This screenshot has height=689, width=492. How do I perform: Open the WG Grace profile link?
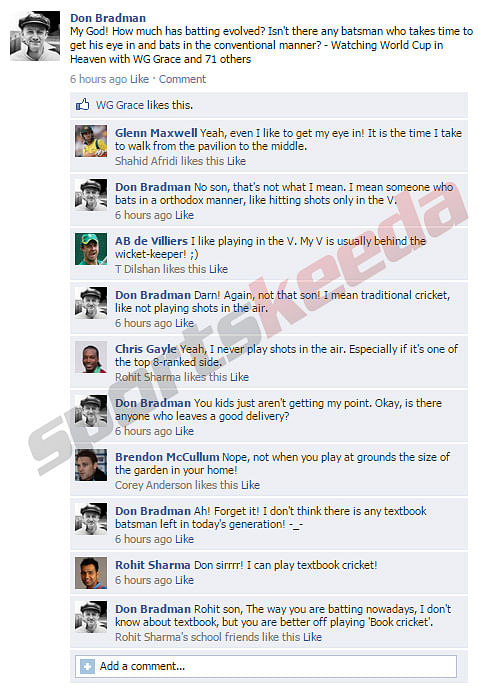click(120, 105)
